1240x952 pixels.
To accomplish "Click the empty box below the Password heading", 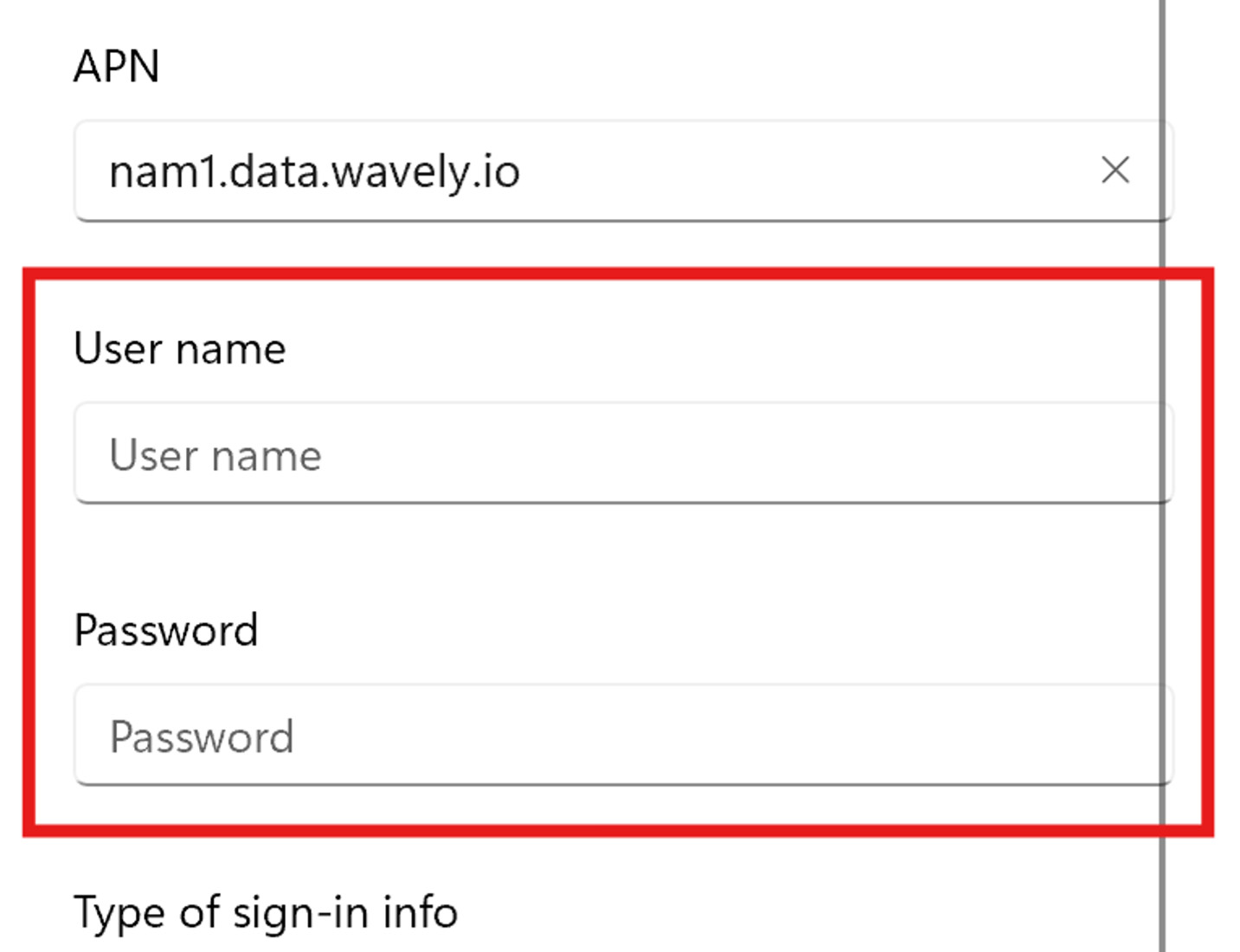I will tap(623, 735).
